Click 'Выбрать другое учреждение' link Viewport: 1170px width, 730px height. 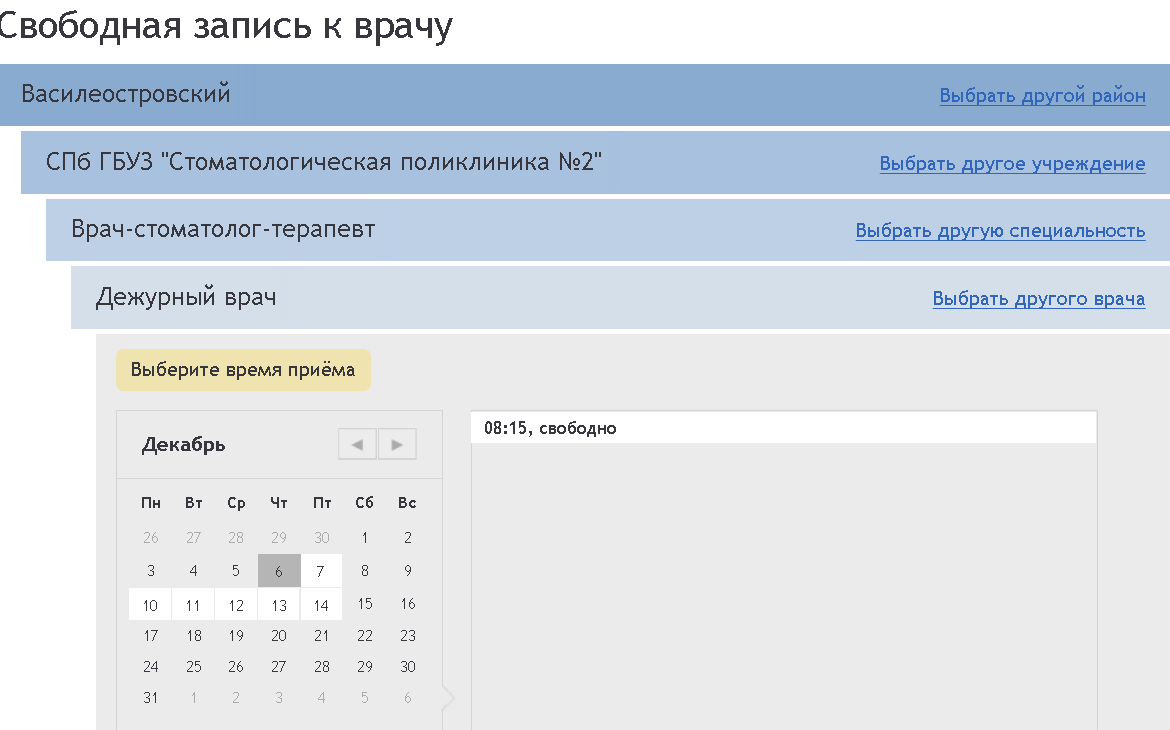[1012, 163]
